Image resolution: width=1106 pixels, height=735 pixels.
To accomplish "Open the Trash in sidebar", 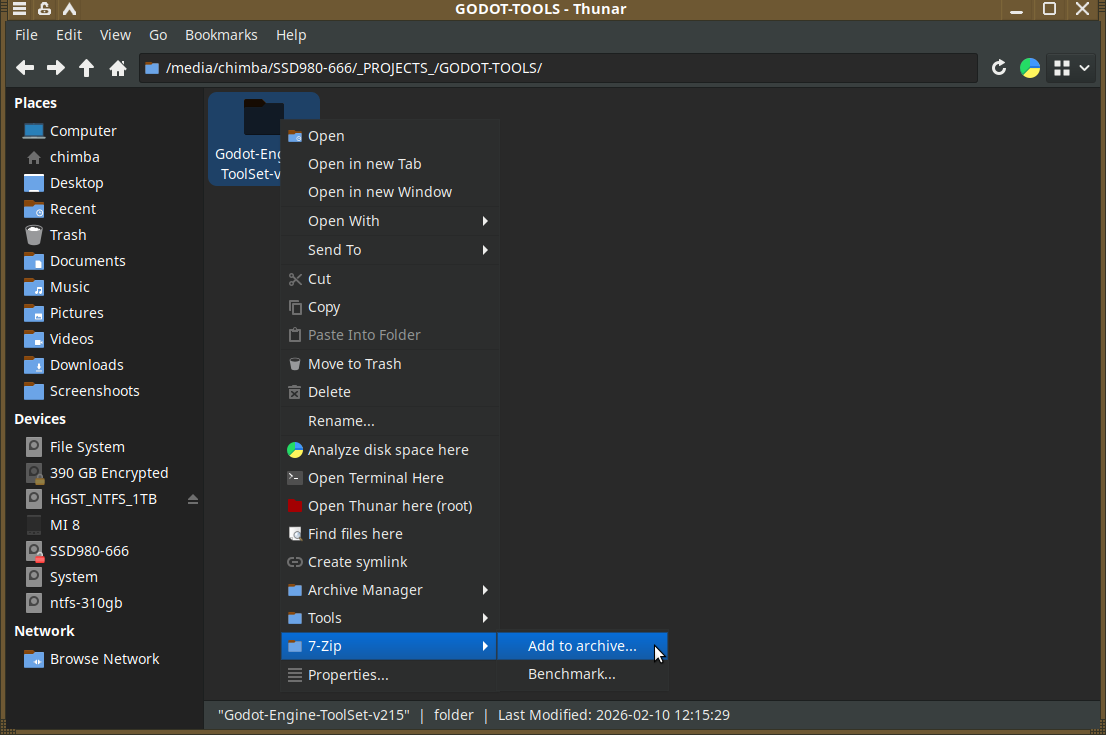I will 106,235.
